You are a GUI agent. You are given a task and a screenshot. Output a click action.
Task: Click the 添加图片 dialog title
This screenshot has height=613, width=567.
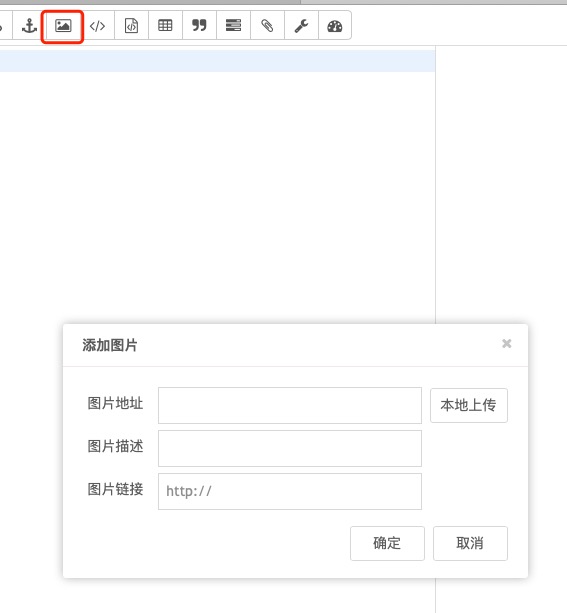(109, 345)
